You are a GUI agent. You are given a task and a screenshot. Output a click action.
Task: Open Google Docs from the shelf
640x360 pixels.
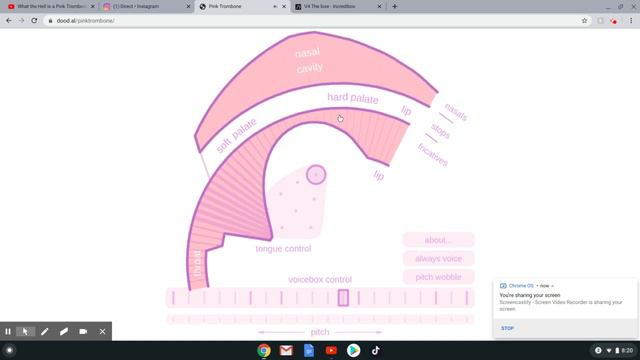[309, 350]
